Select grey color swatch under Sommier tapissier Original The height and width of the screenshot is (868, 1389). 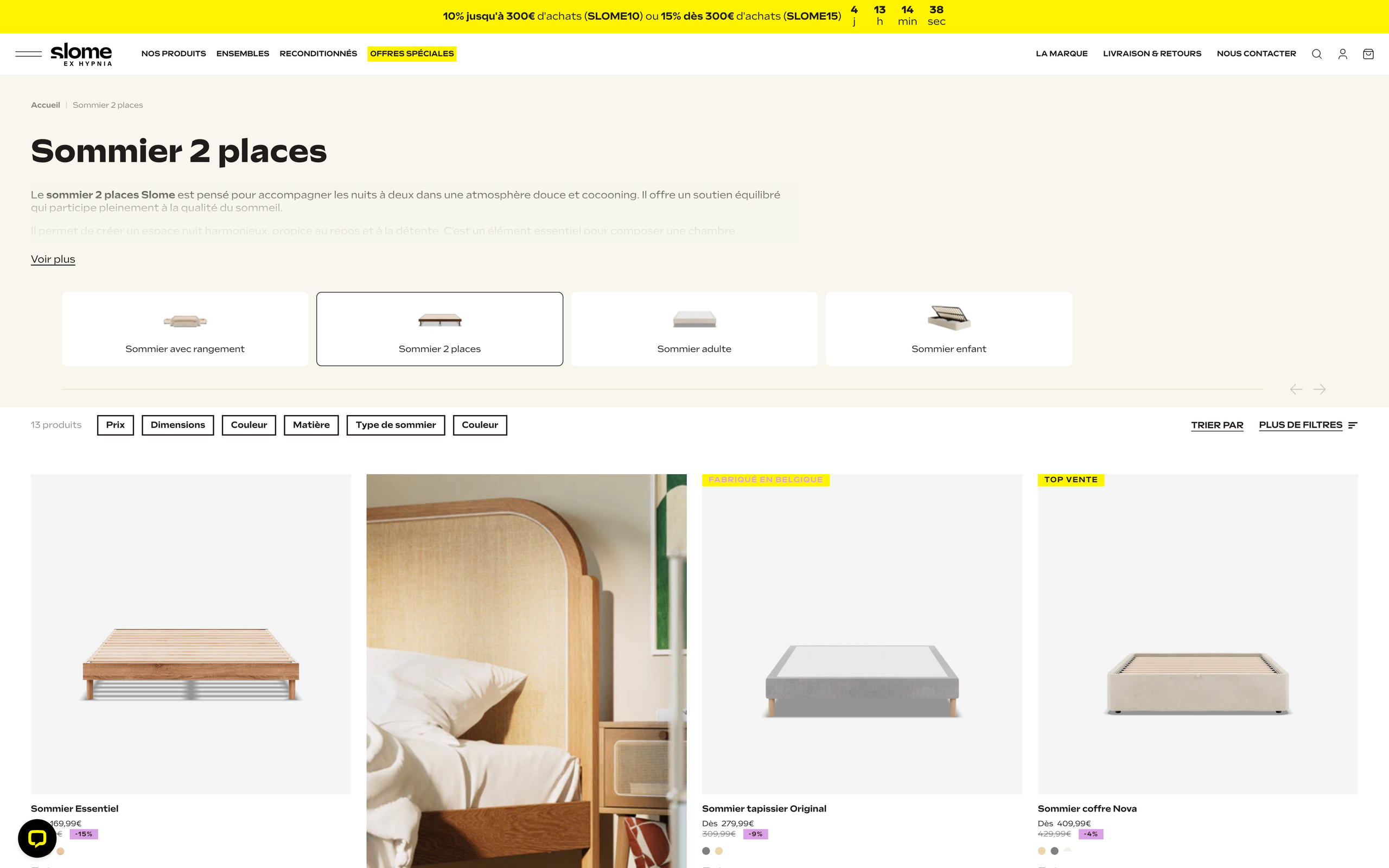point(706,851)
